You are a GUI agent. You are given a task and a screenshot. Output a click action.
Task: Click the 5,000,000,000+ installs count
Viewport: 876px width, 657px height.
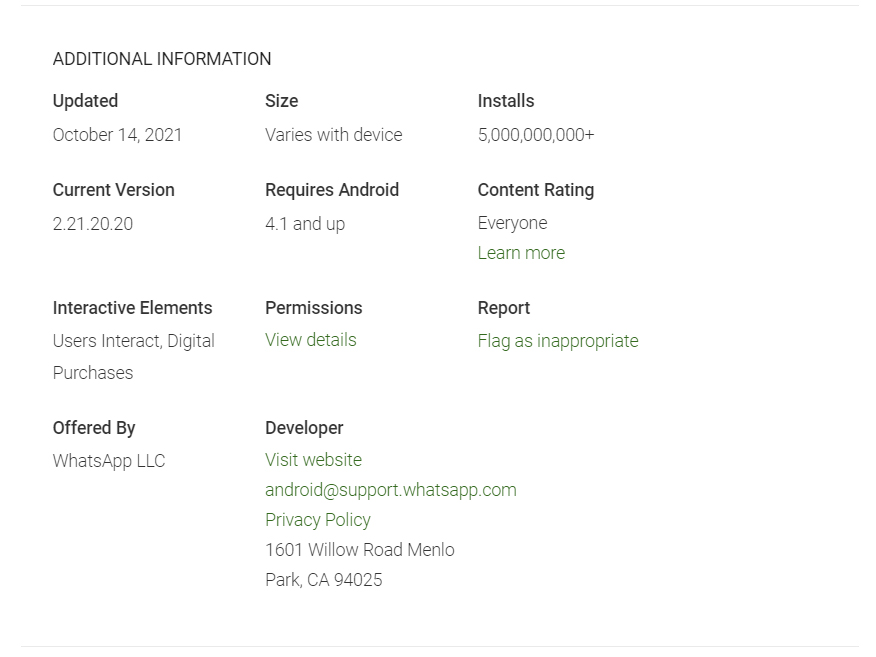tap(535, 135)
